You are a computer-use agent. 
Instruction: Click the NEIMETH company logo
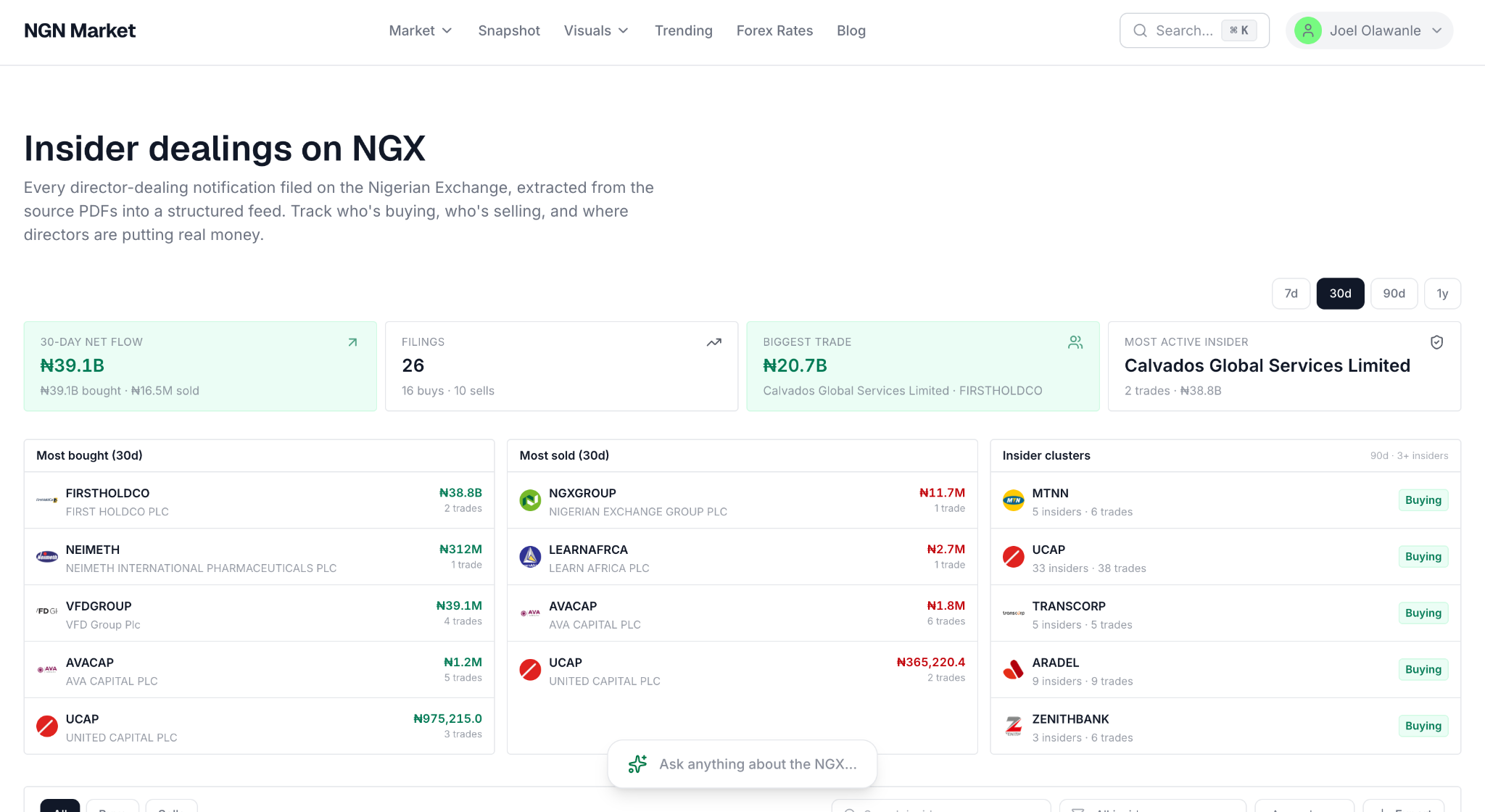47,557
